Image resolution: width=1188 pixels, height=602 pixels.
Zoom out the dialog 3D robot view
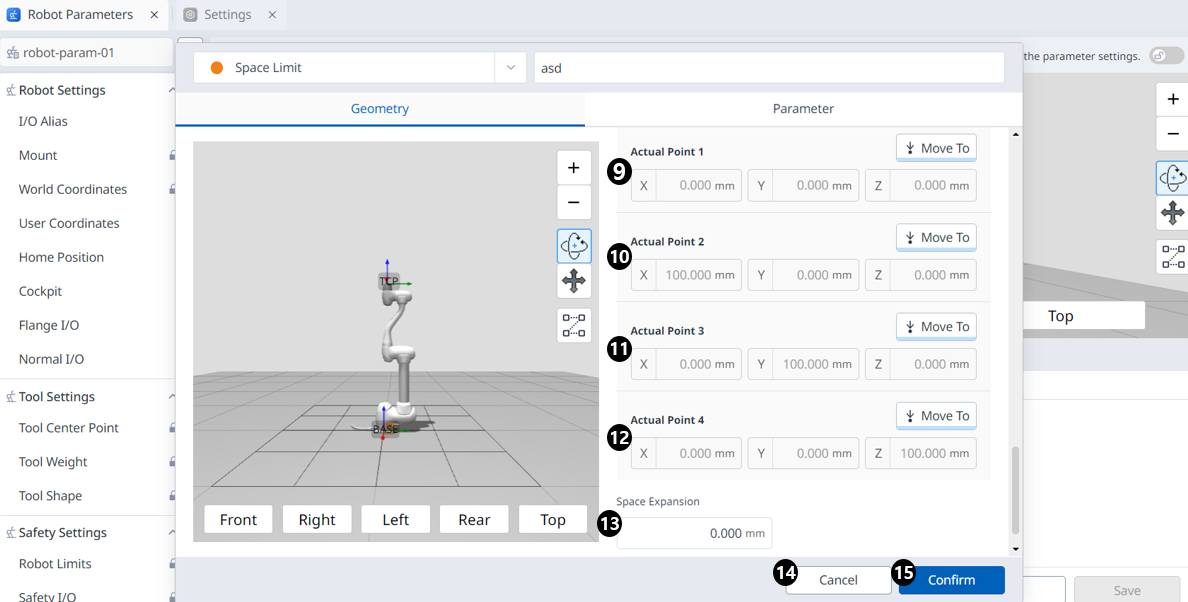pyautogui.click(x=573, y=203)
